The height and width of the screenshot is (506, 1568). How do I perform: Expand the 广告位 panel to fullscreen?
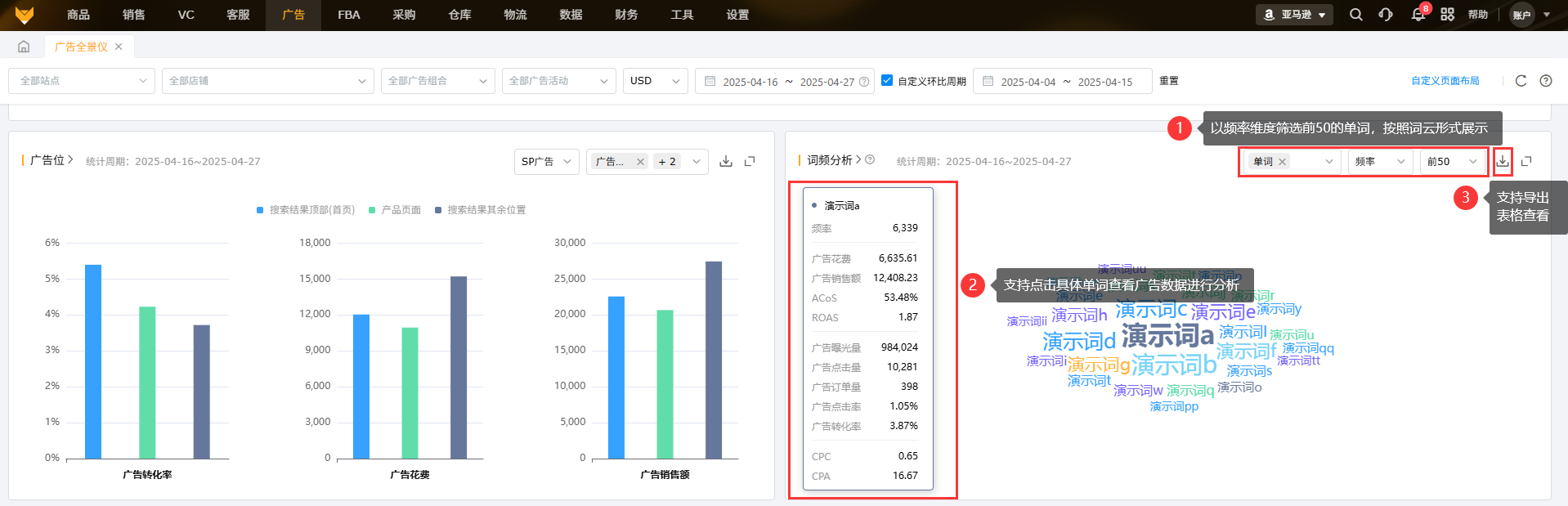point(750,161)
